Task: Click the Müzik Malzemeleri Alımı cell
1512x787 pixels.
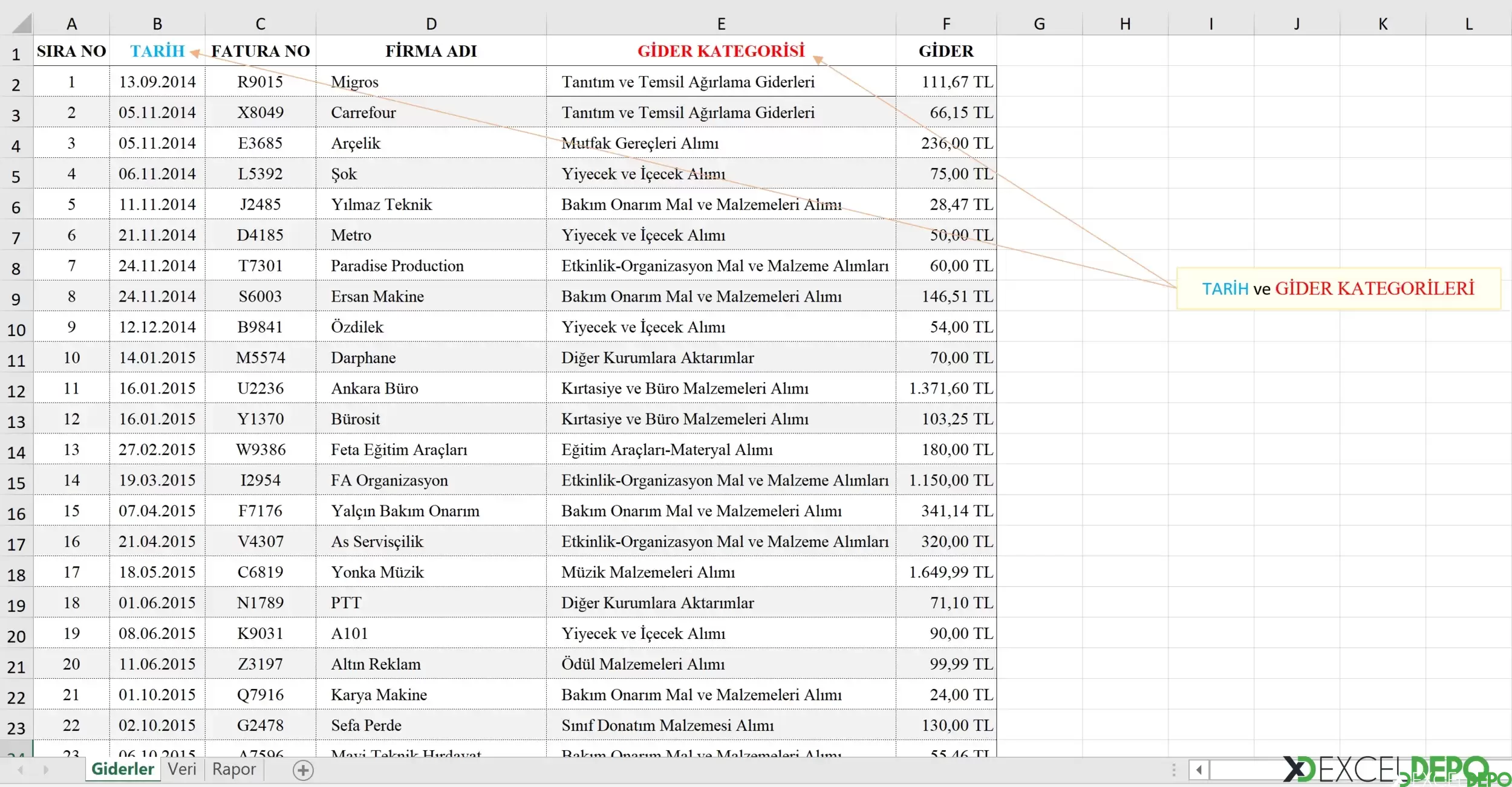Action: (721, 572)
